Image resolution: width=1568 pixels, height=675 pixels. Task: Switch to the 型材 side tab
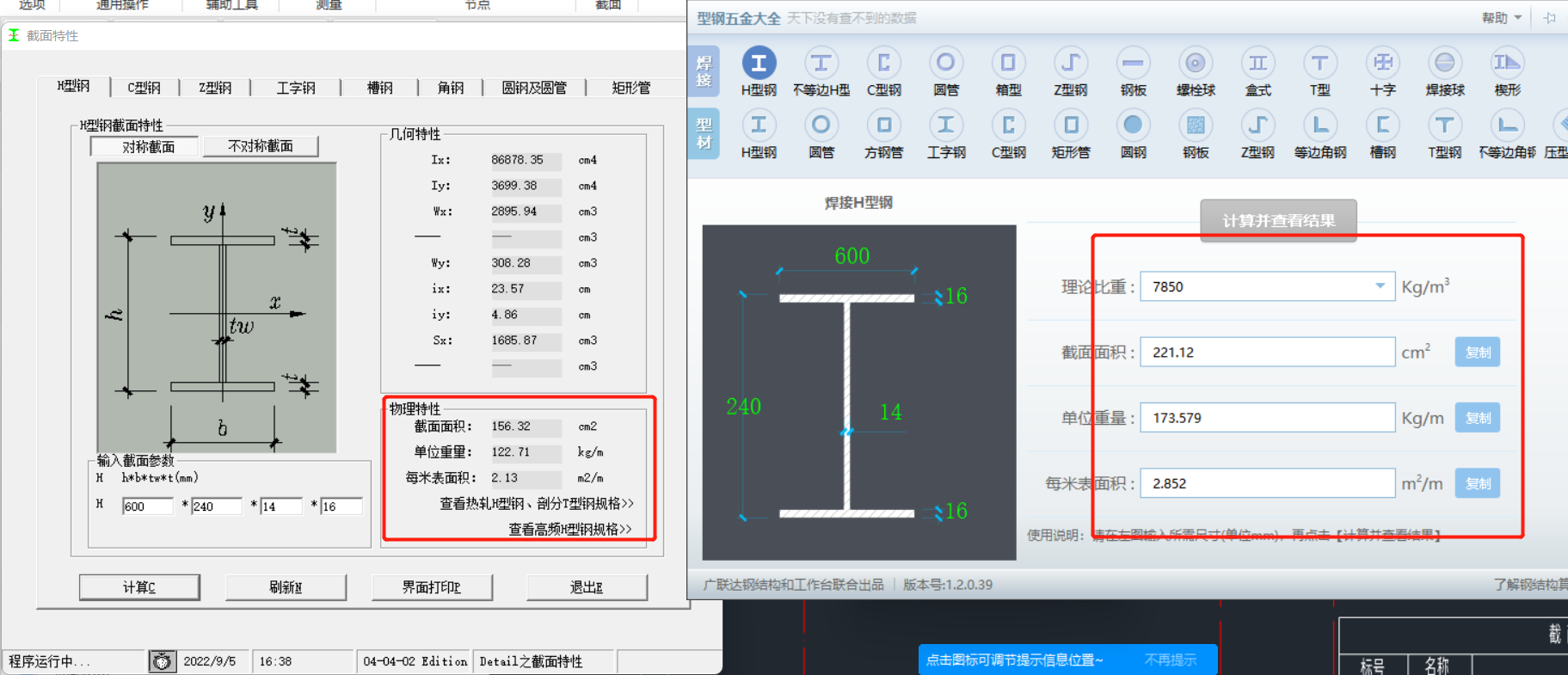tap(704, 133)
